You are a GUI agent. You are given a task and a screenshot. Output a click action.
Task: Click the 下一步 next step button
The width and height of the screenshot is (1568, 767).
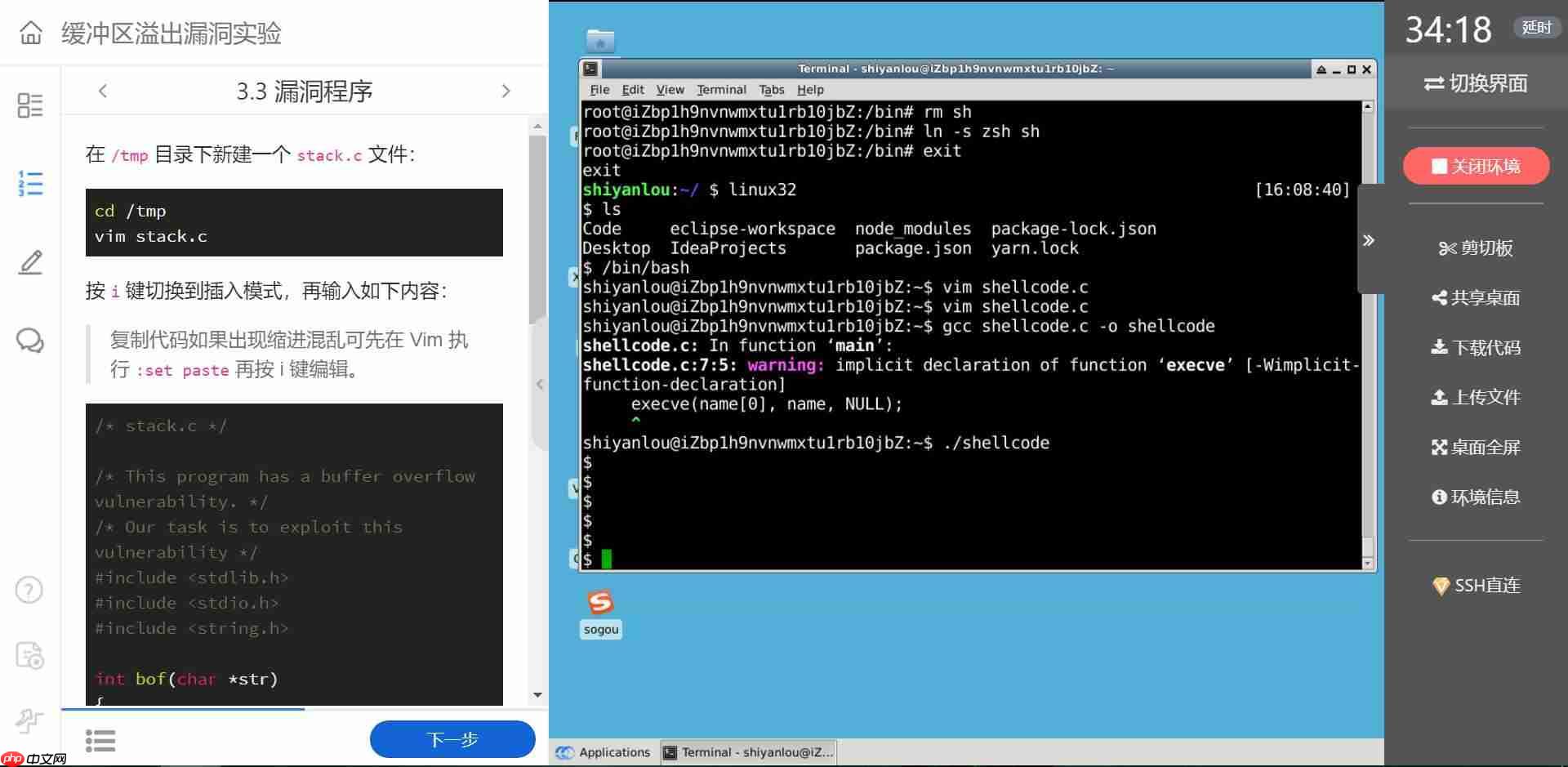pyautogui.click(x=452, y=739)
